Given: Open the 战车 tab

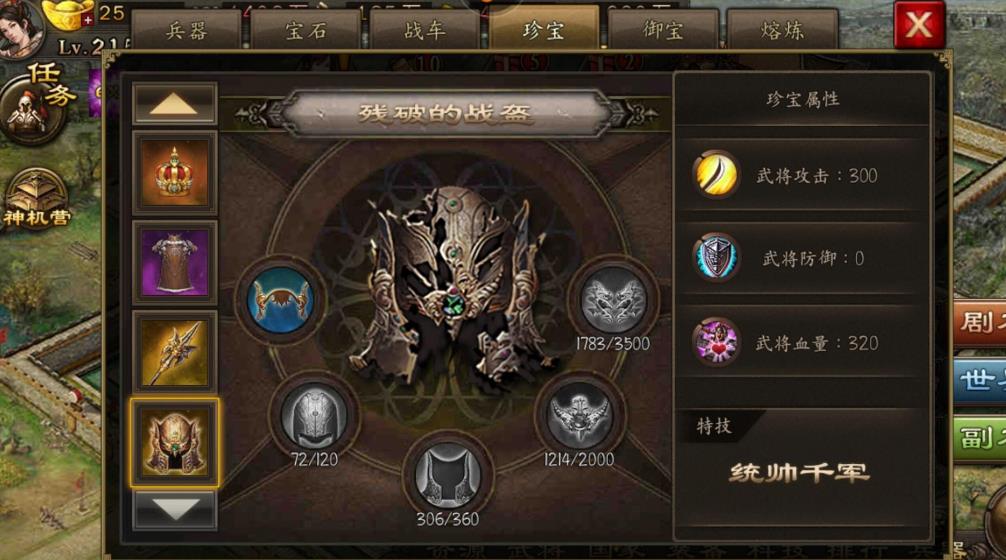Looking at the screenshot, I should [x=425, y=30].
